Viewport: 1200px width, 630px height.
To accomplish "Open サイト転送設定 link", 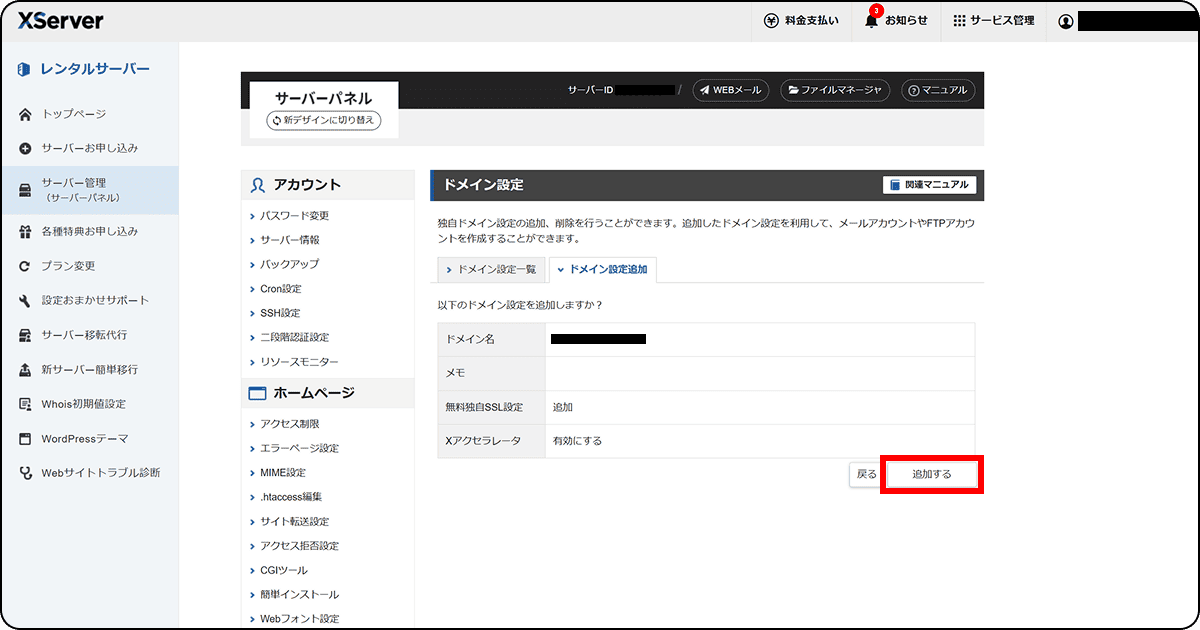I will pyautogui.click(x=294, y=521).
